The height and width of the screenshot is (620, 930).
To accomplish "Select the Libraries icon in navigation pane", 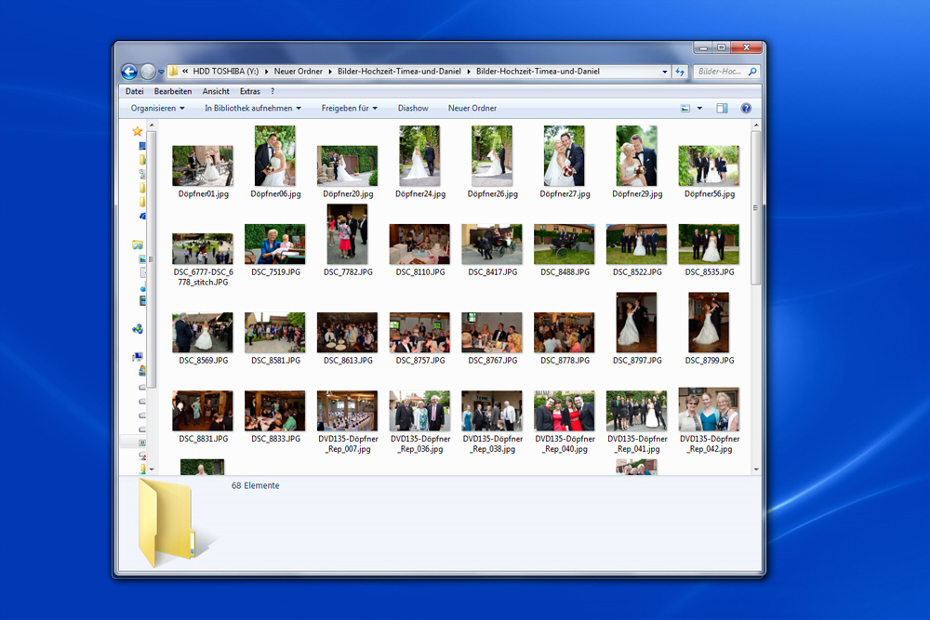I will (x=138, y=244).
